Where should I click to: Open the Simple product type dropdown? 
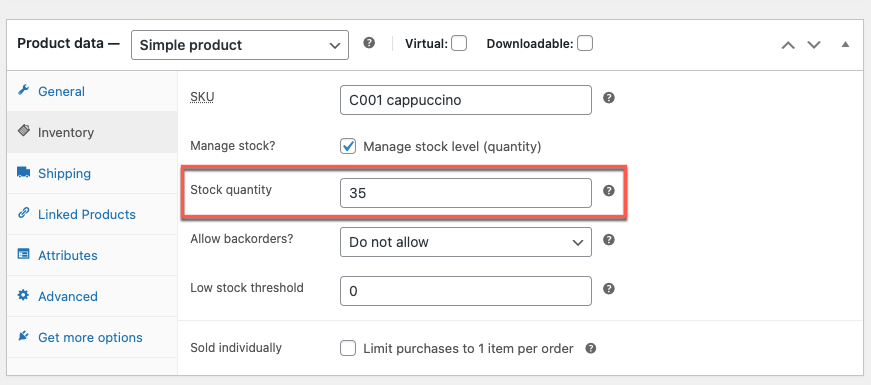[x=240, y=45]
